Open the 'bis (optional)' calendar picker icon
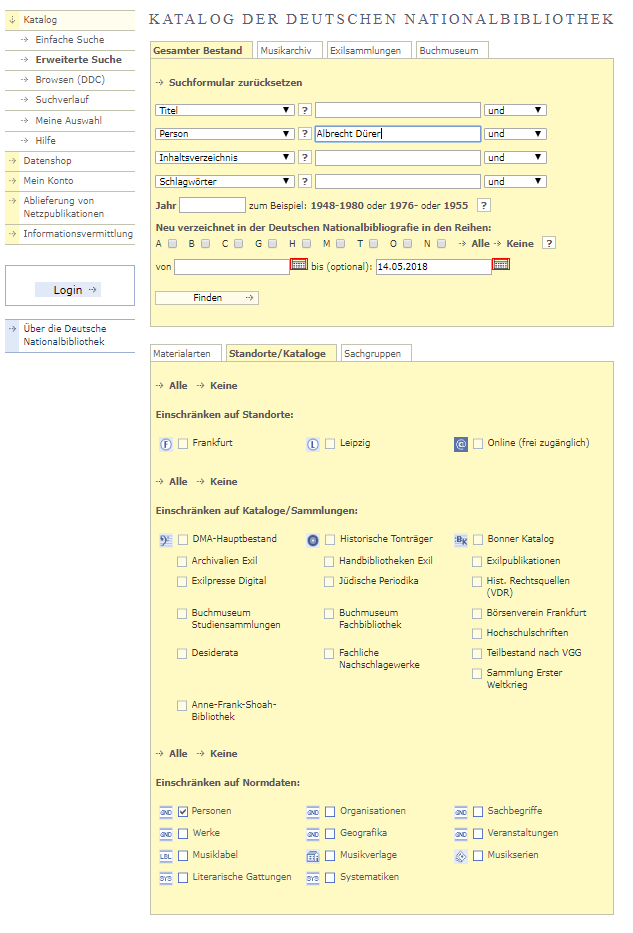Viewport: 633px width, 933px height. [501, 264]
